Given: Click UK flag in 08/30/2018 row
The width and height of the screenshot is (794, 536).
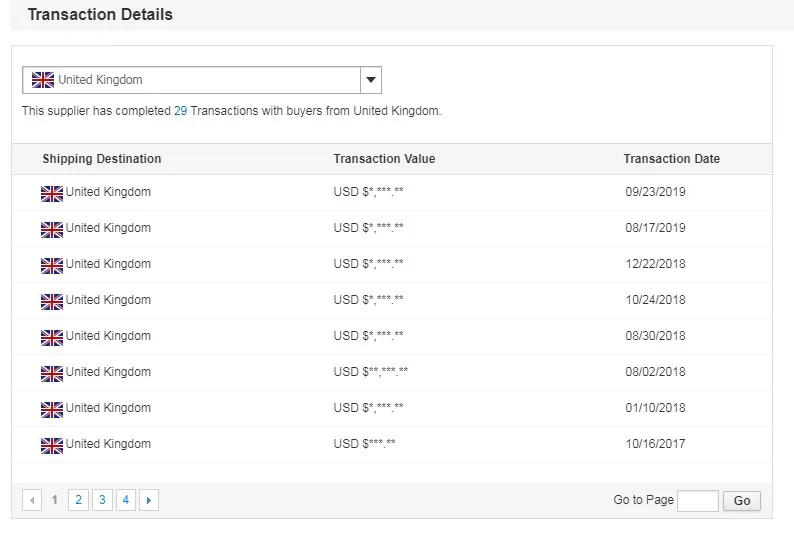Looking at the screenshot, I should 51,337.
